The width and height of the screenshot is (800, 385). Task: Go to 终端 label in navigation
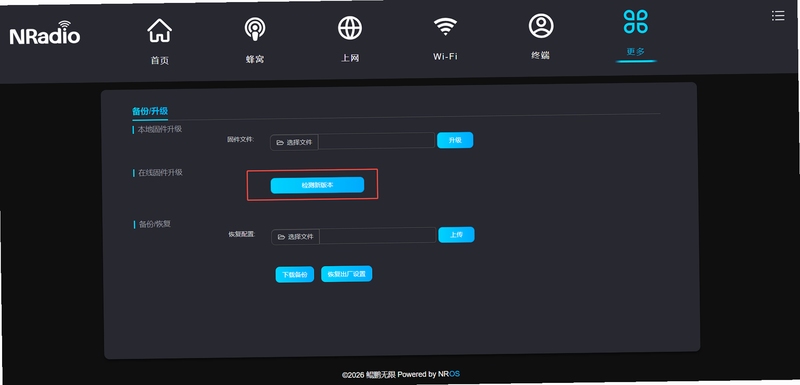(540, 55)
